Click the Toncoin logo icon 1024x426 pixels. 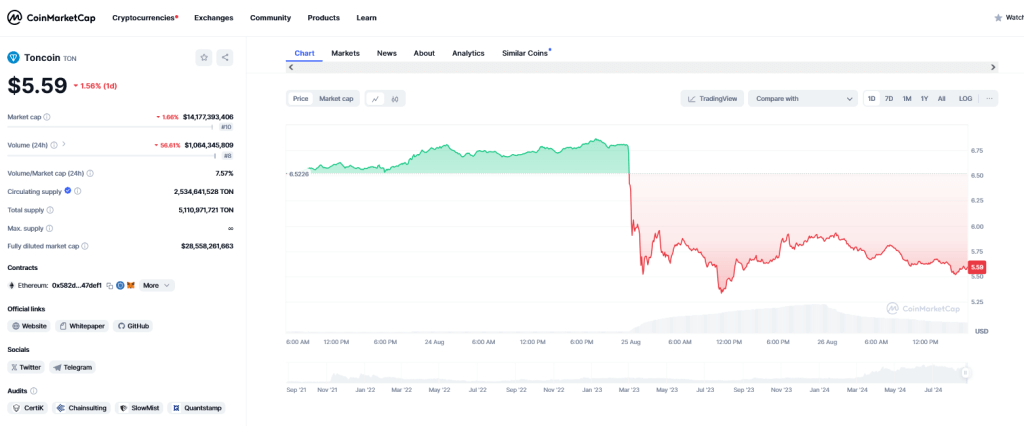[x=13, y=57]
